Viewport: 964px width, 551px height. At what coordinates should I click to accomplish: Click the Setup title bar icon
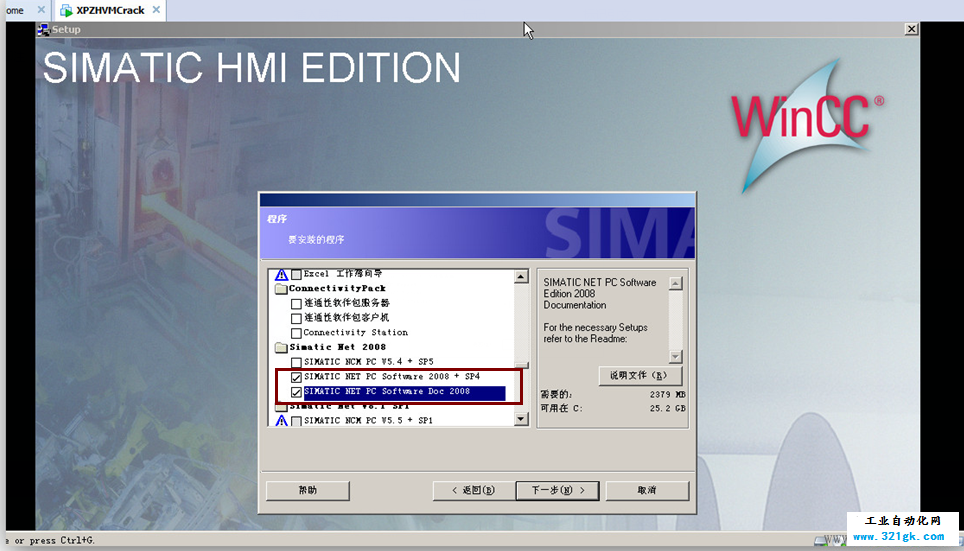(x=44, y=30)
